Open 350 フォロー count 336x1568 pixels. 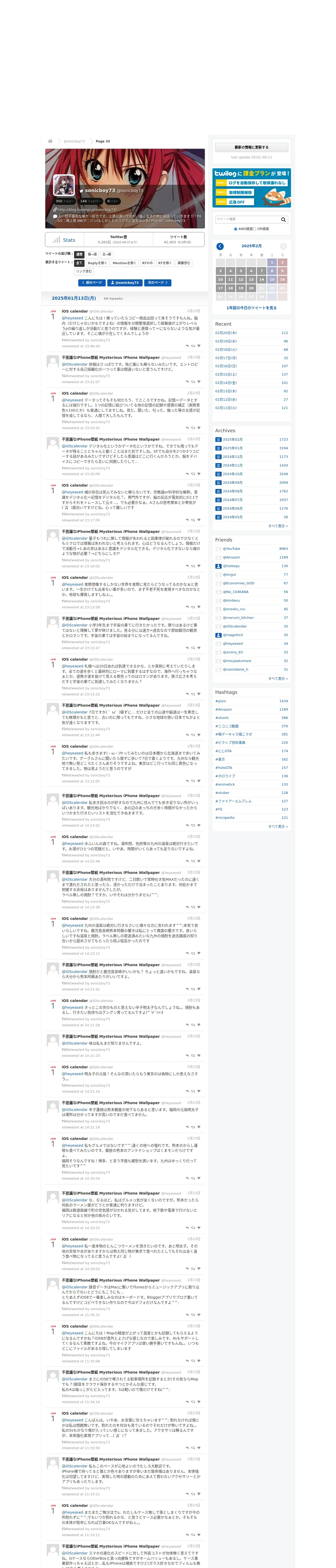coord(64,201)
